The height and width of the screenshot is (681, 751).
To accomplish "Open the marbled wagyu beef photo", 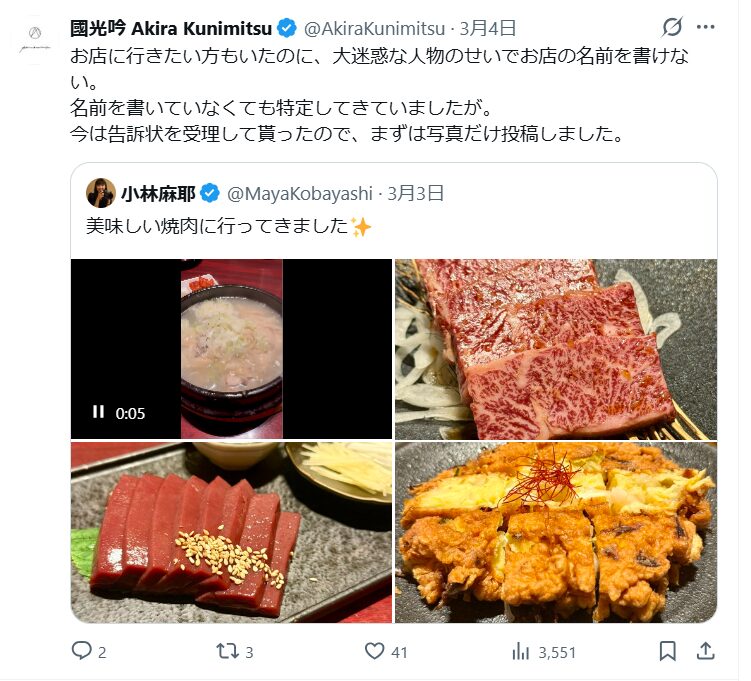I will click(556, 349).
